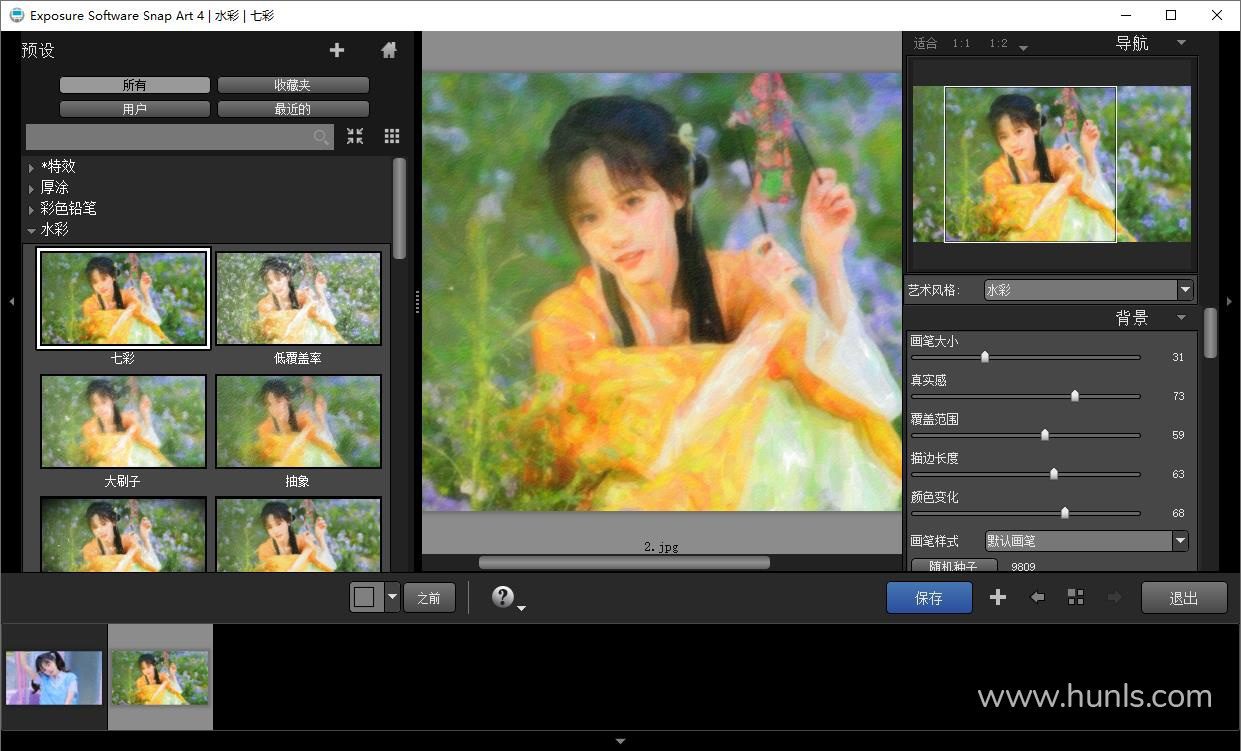
Task: Select second filmstrip thumbnail with yellow outfit
Action: [160, 677]
